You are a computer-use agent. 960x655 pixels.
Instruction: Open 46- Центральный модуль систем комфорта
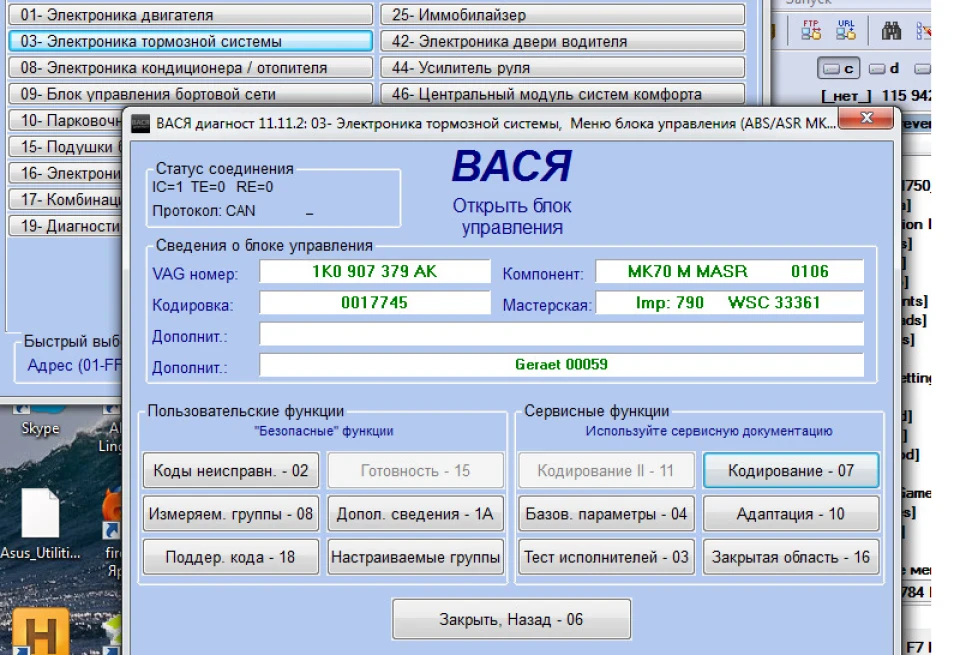tap(563, 94)
